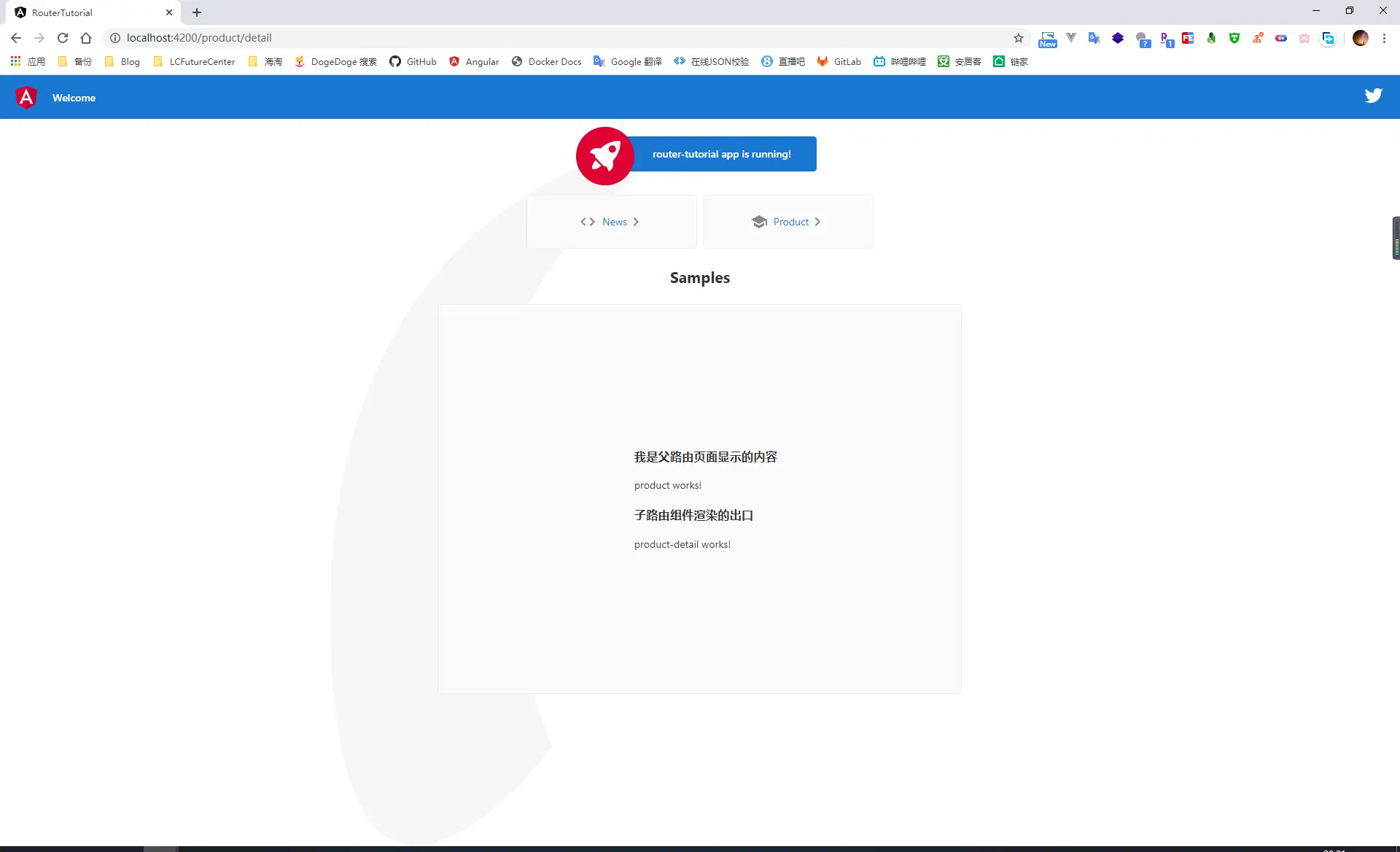Image resolution: width=1400 pixels, height=852 pixels.
Task: Click the browser home icon
Action: (x=86, y=38)
